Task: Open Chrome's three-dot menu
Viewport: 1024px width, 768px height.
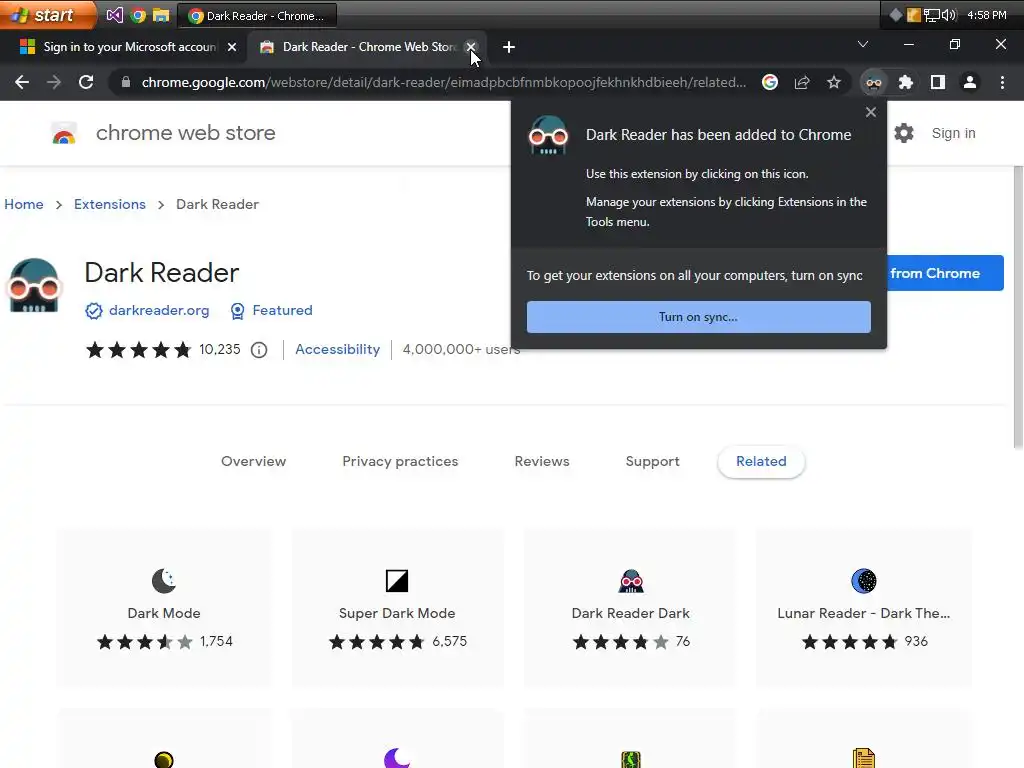Action: [1002, 82]
